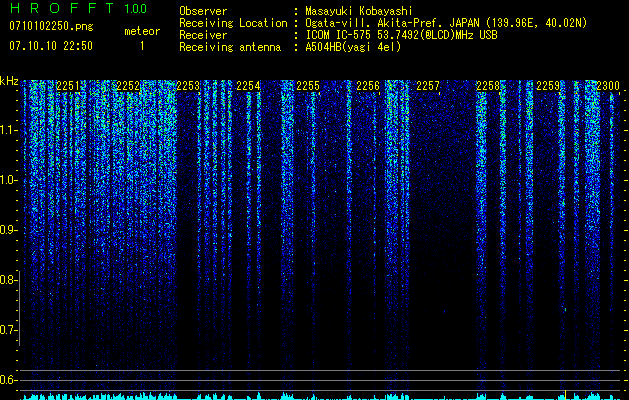Click the 2253 time marker
This screenshot has width=629, height=400.
tap(188, 86)
